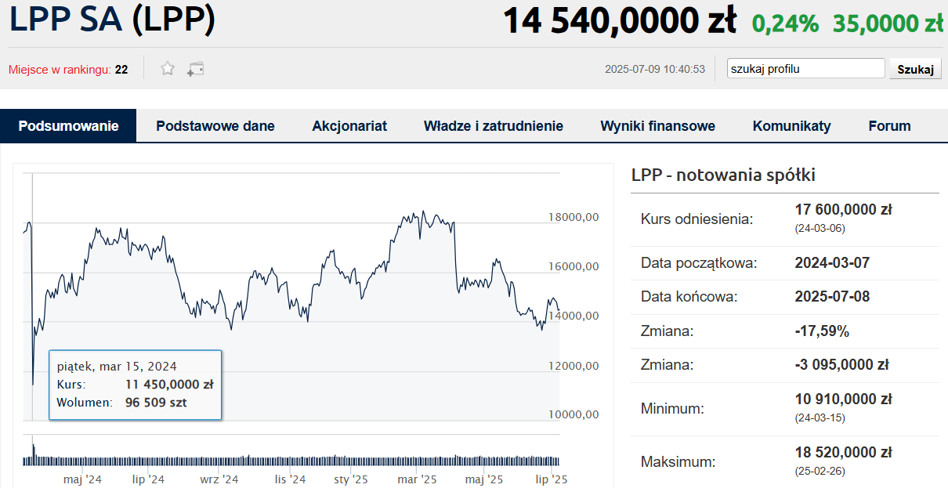Click the 18000,00 y-axis label
The image size is (948, 488).
pyautogui.click(x=574, y=217)
